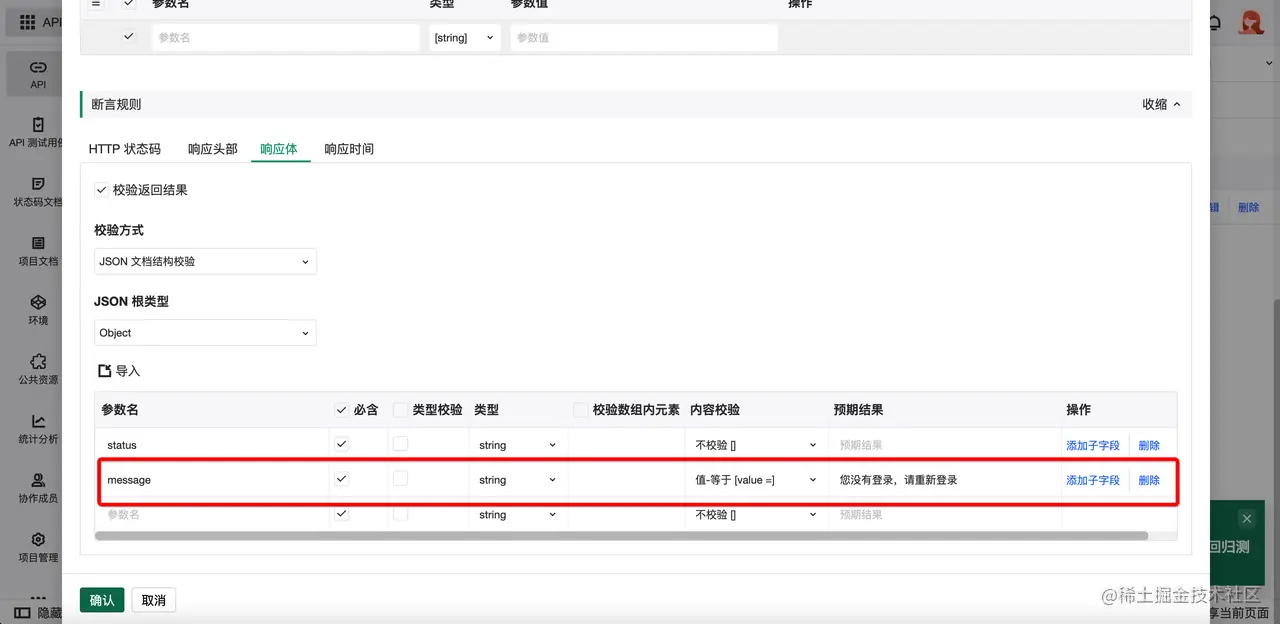Open the 校验方式 JSON 文档结构校验 dropdown
1280x624 pixels.
click(x=205, y=262)
